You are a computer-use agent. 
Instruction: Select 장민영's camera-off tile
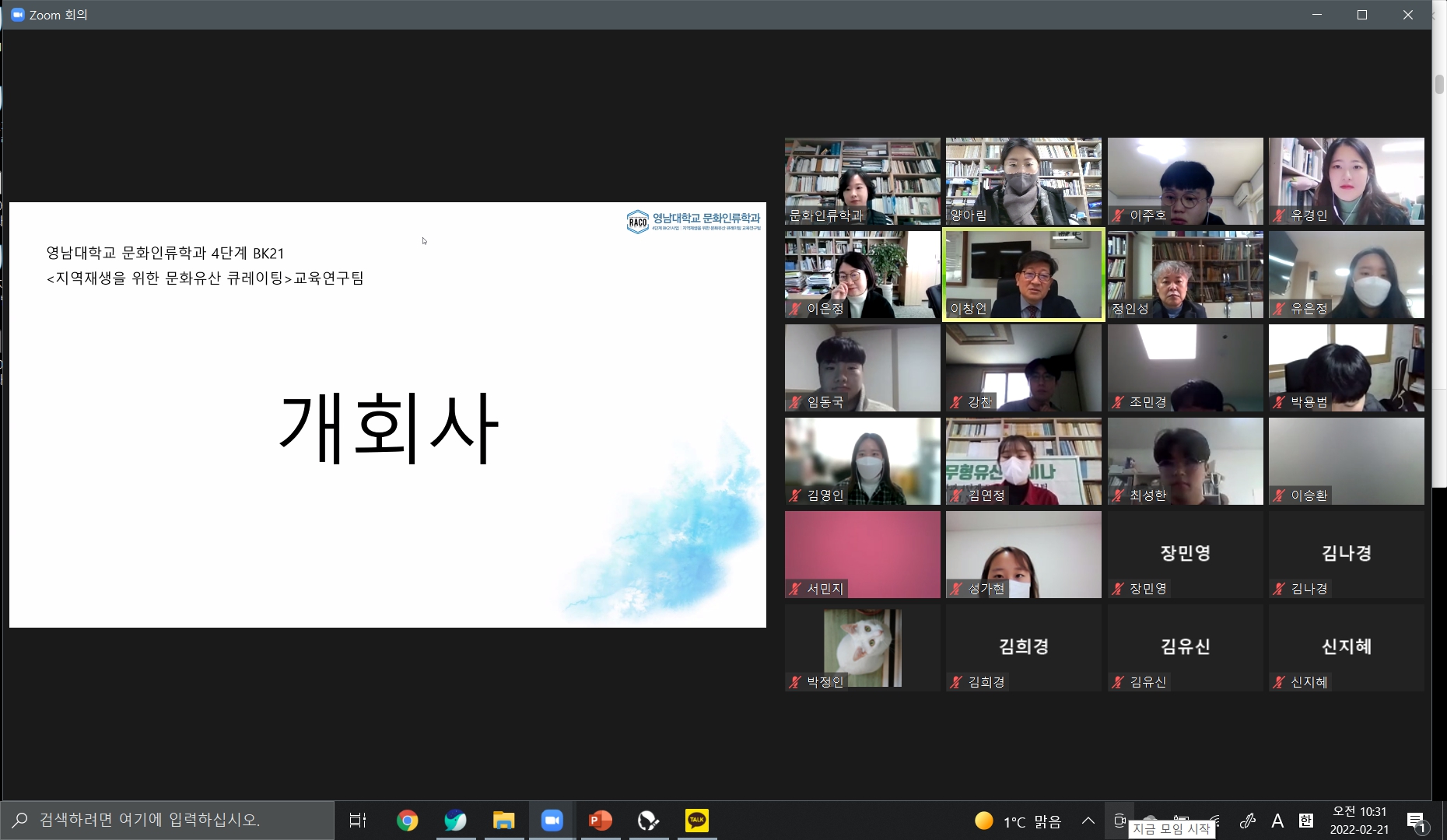click(x=1185, y=555)
